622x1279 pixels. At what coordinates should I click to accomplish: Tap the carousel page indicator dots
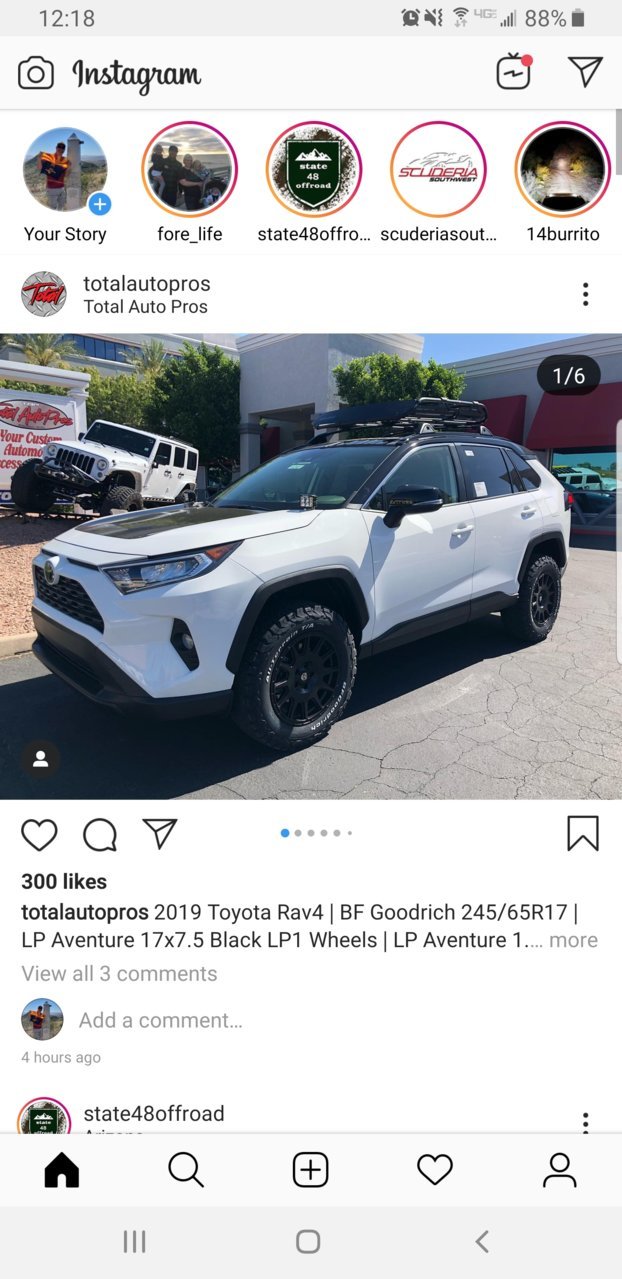point(316,833)
